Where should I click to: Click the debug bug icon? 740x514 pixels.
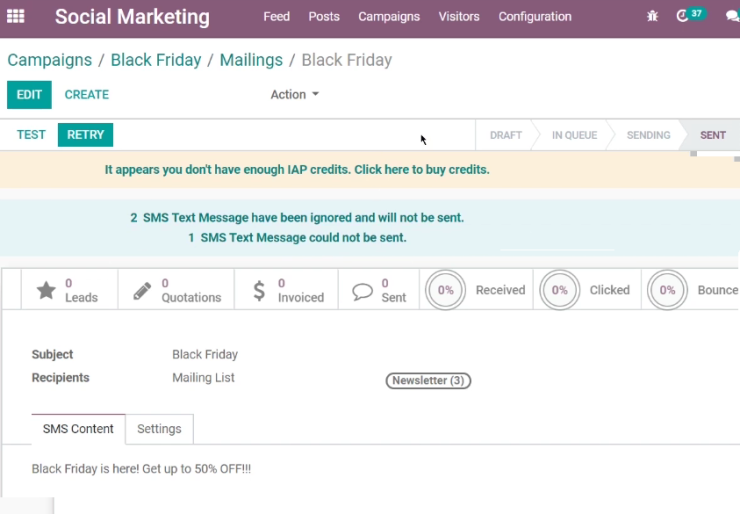(652, 17)
